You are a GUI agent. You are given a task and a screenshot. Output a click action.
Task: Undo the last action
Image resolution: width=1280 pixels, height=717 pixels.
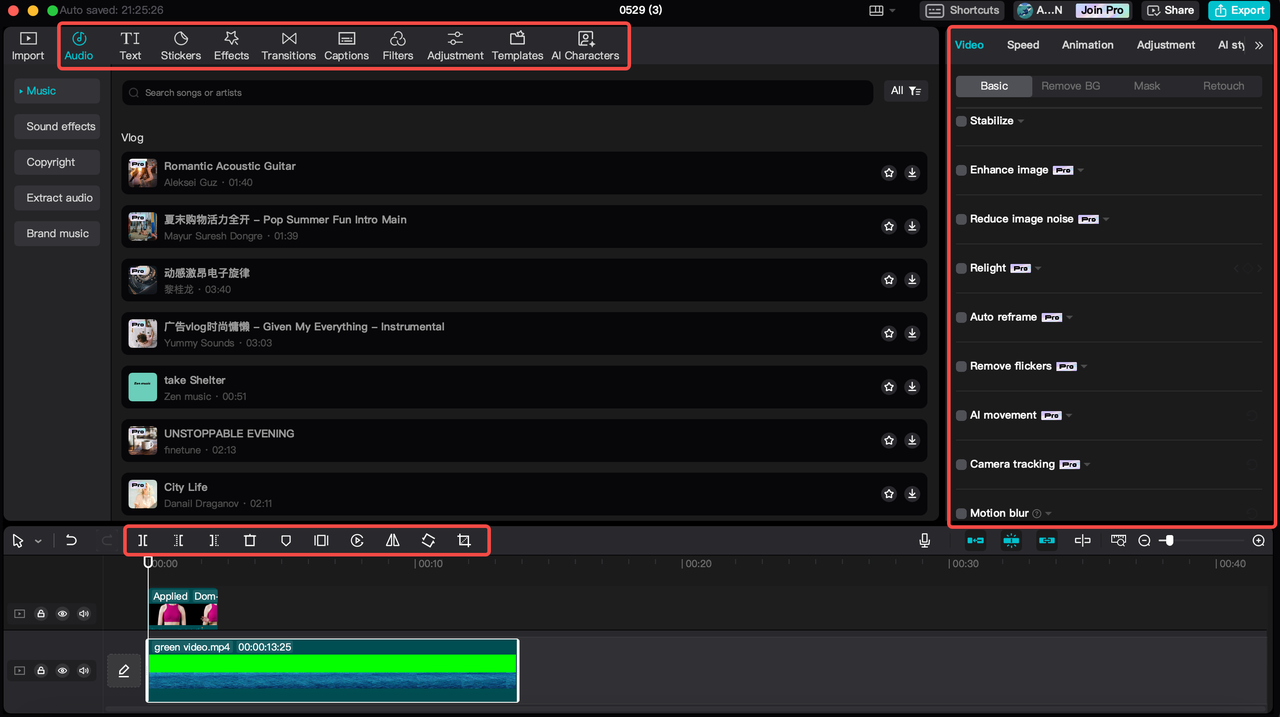[x=71, y=540]
